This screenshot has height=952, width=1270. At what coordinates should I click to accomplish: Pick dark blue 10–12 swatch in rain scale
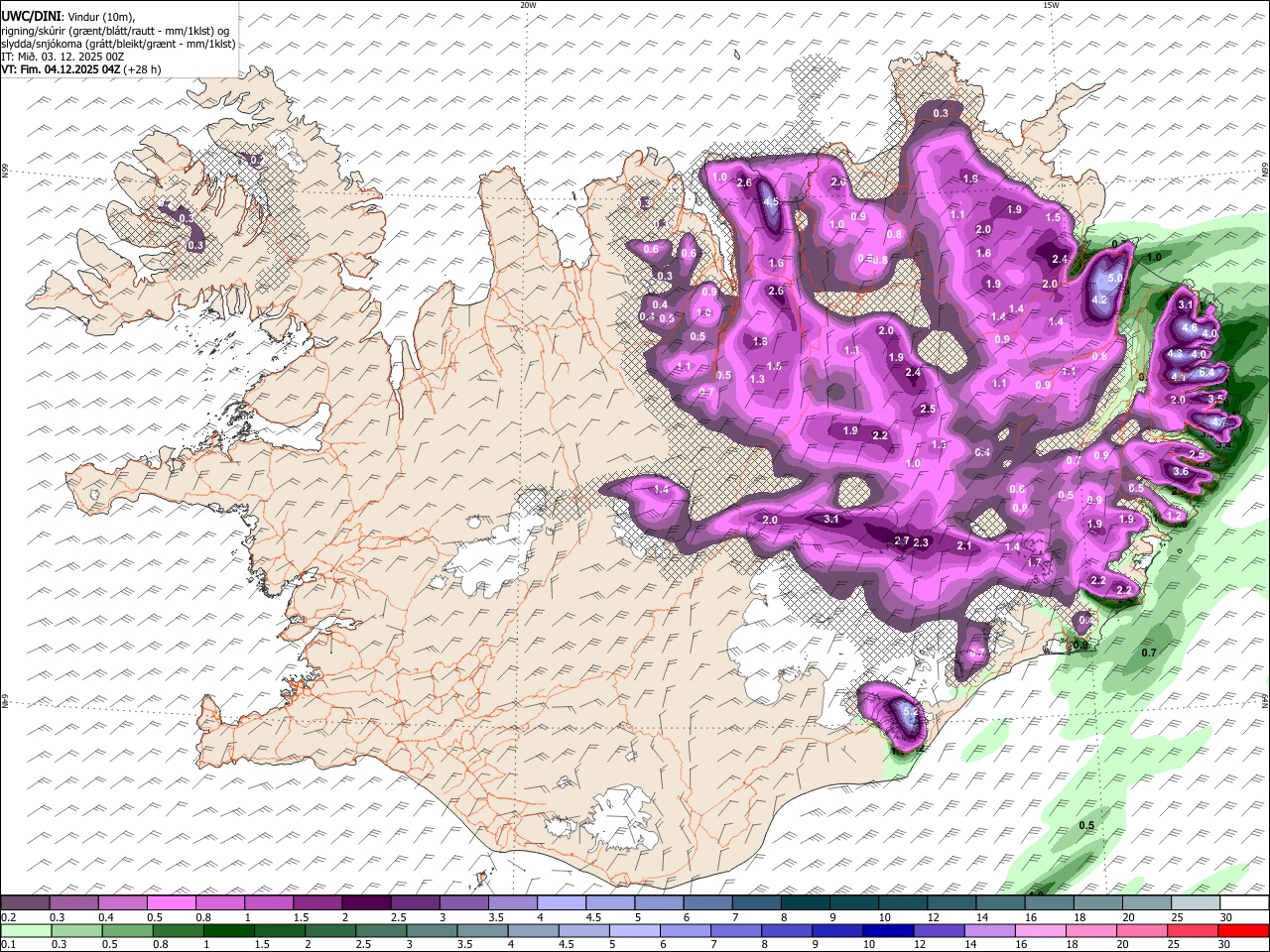pos(887,931)
